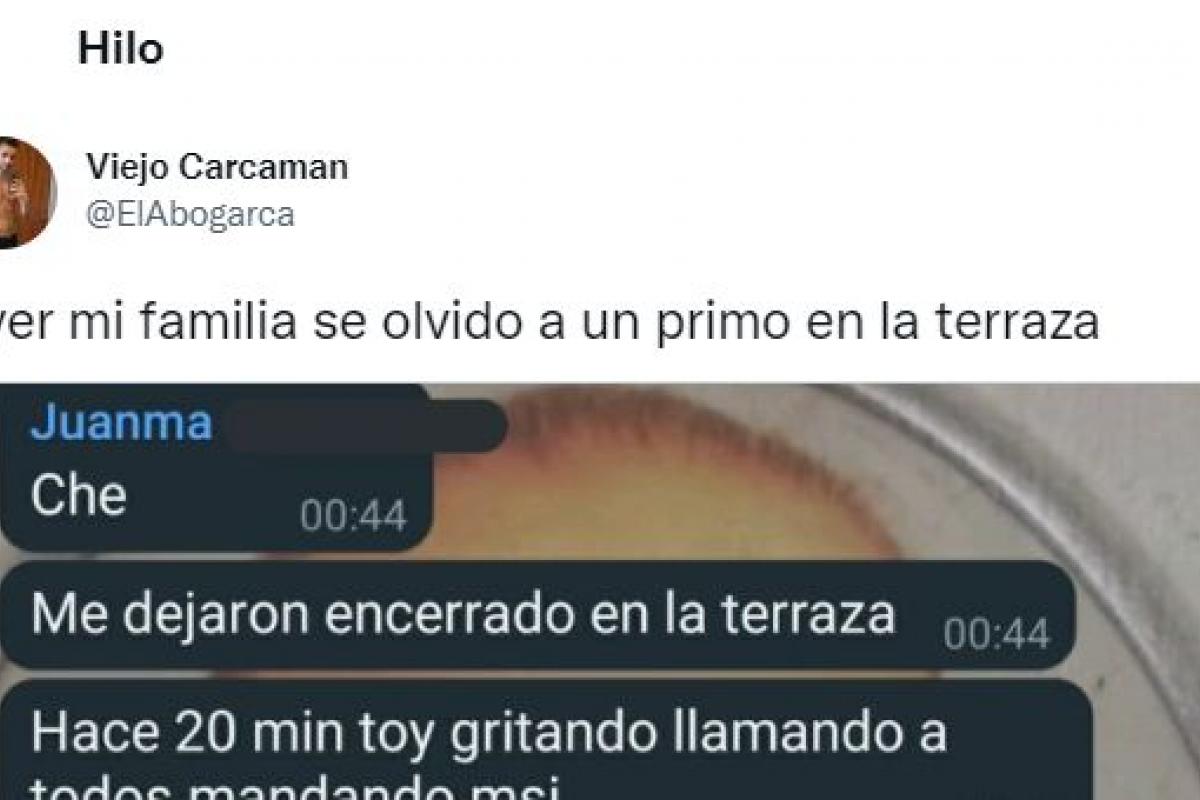Click the "Hilo" thread header title
This screenshot has width=1200, height=800.
tap(119, 50)
